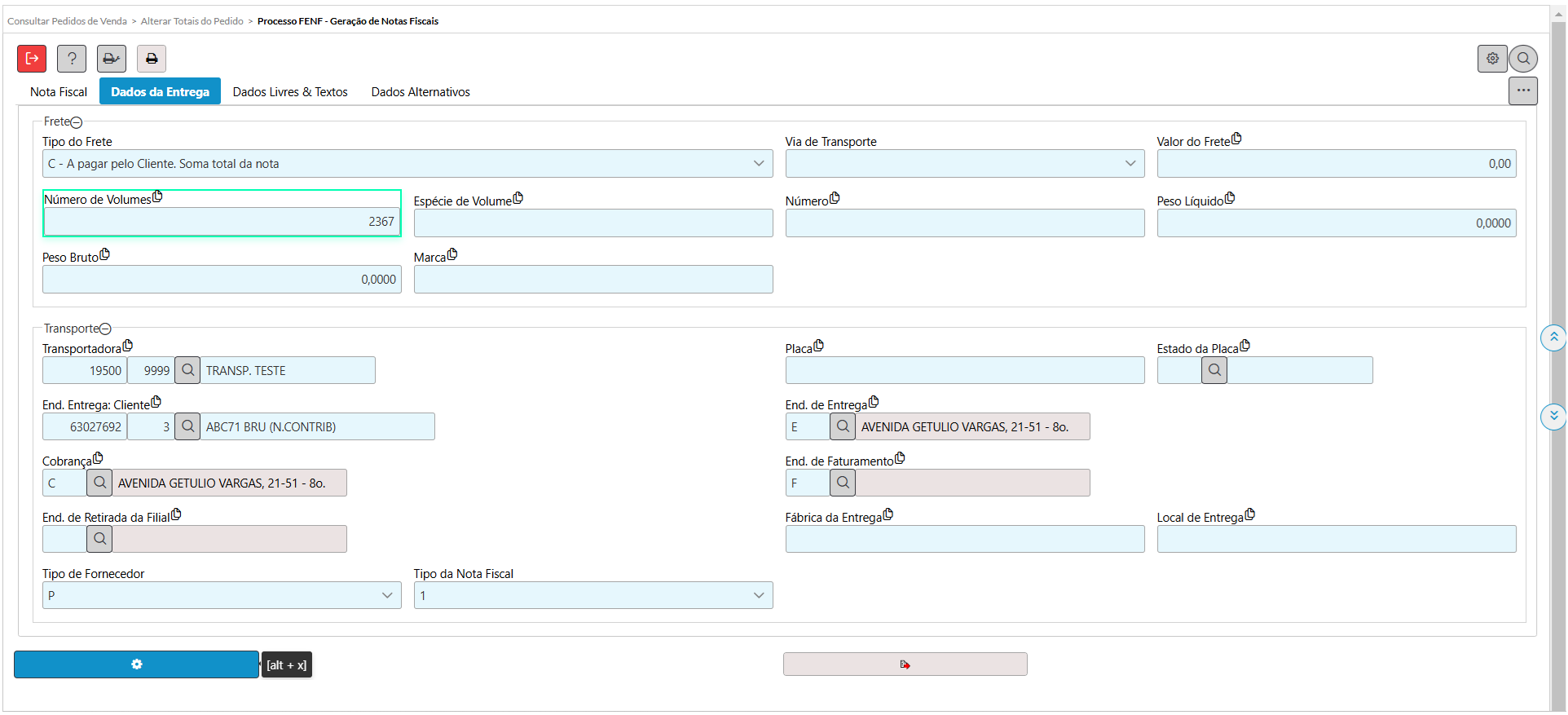Image resolution: width=1568 pixels, height=715 pixels.
Task: Expand the Via de Transporte dropdown
Action: coord(965,164)
